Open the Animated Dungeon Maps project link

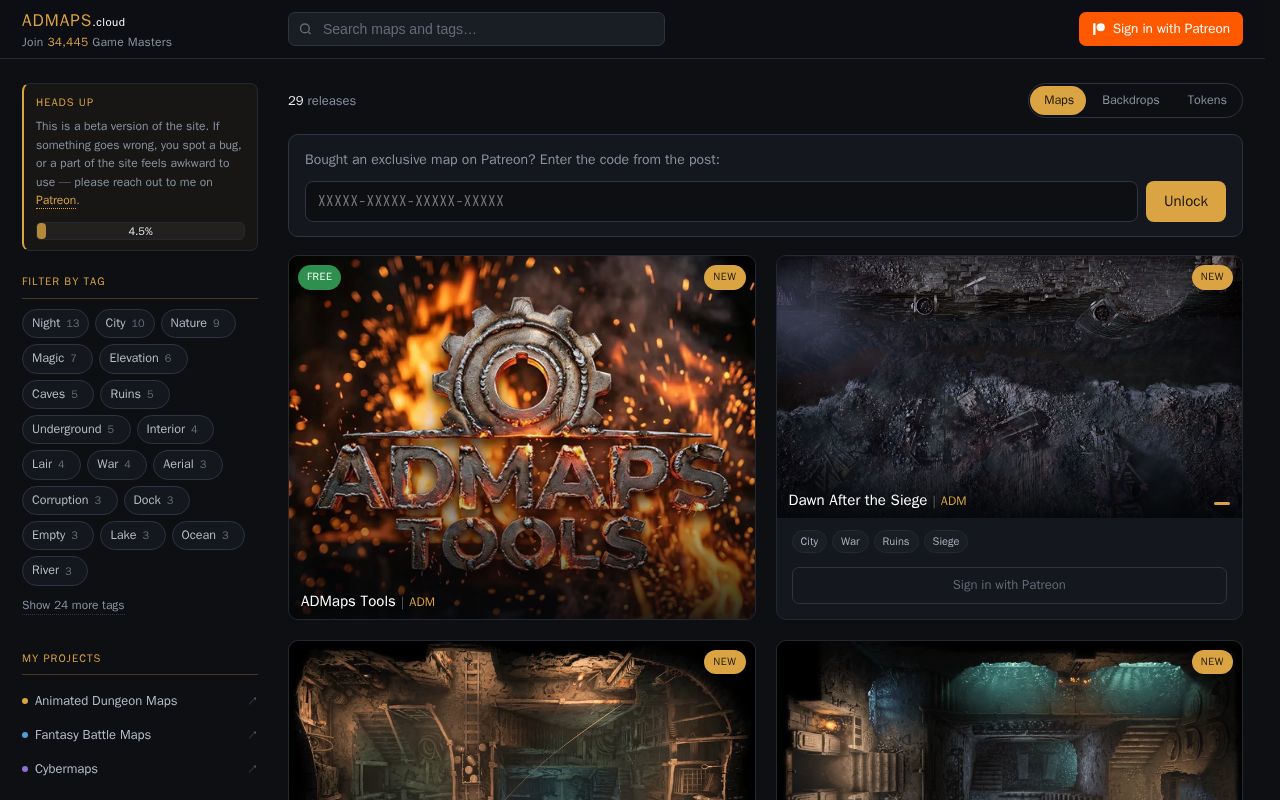pyautogui.click(x=106, y=701)
